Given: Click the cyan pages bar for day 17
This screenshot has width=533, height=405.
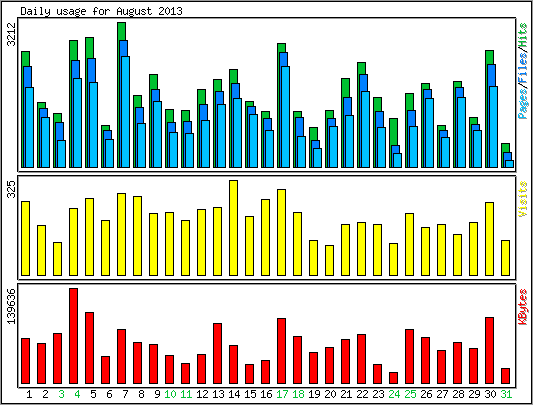Looking at the screenshot, I should coord(286,117).
